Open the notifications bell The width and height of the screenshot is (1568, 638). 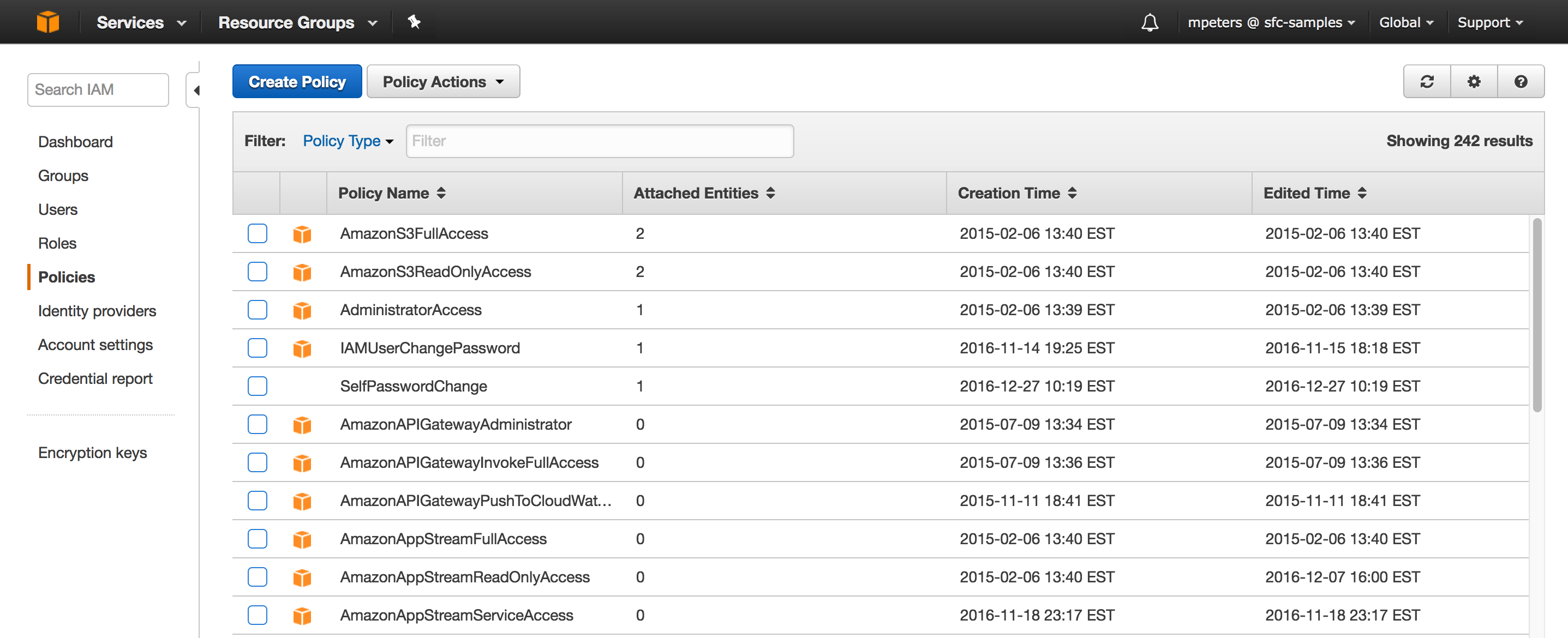pos(1149,22)
